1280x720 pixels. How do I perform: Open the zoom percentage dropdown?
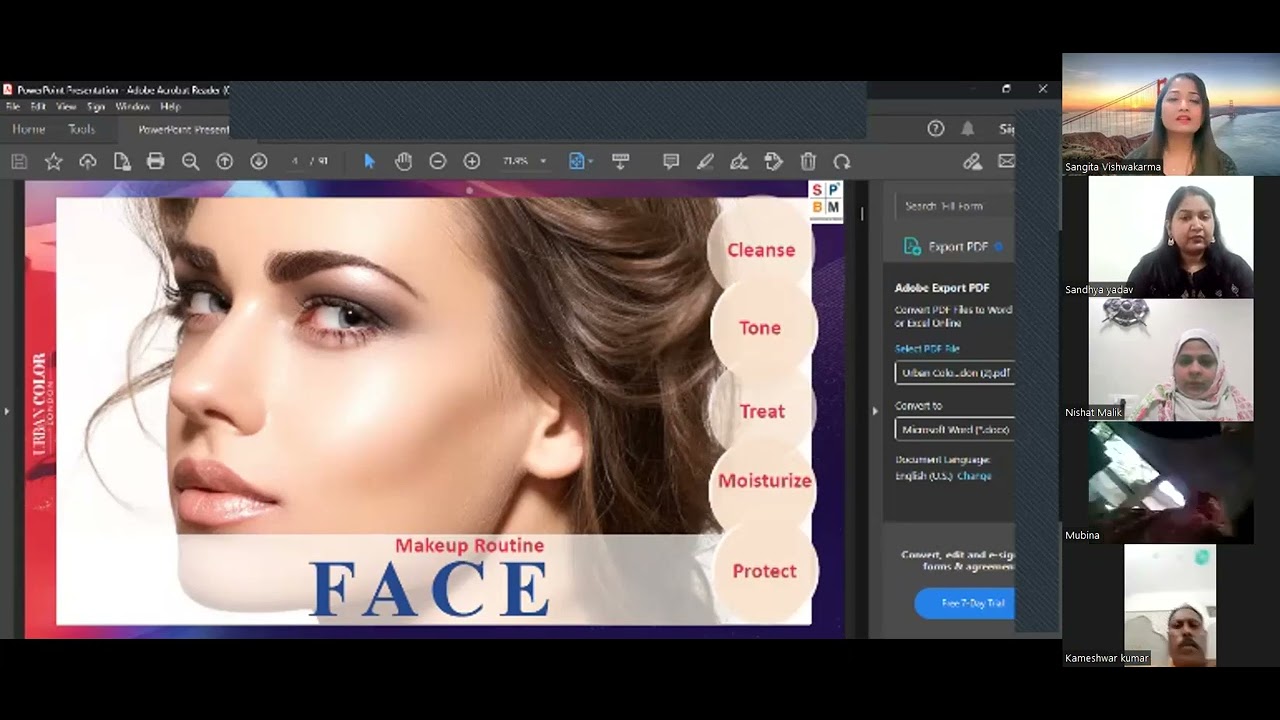(x=543, y=161)
